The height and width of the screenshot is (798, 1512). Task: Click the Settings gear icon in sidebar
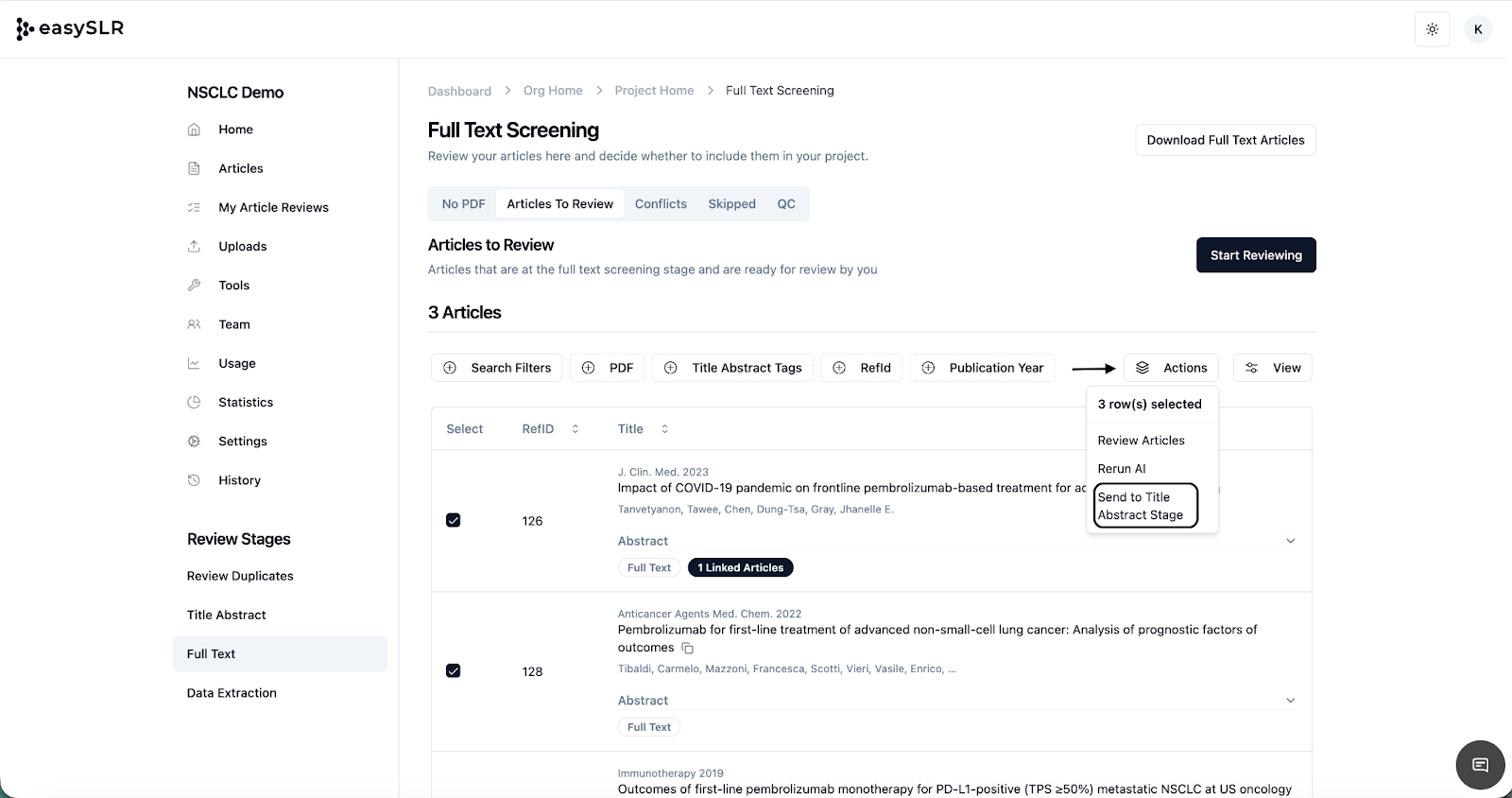194,442
